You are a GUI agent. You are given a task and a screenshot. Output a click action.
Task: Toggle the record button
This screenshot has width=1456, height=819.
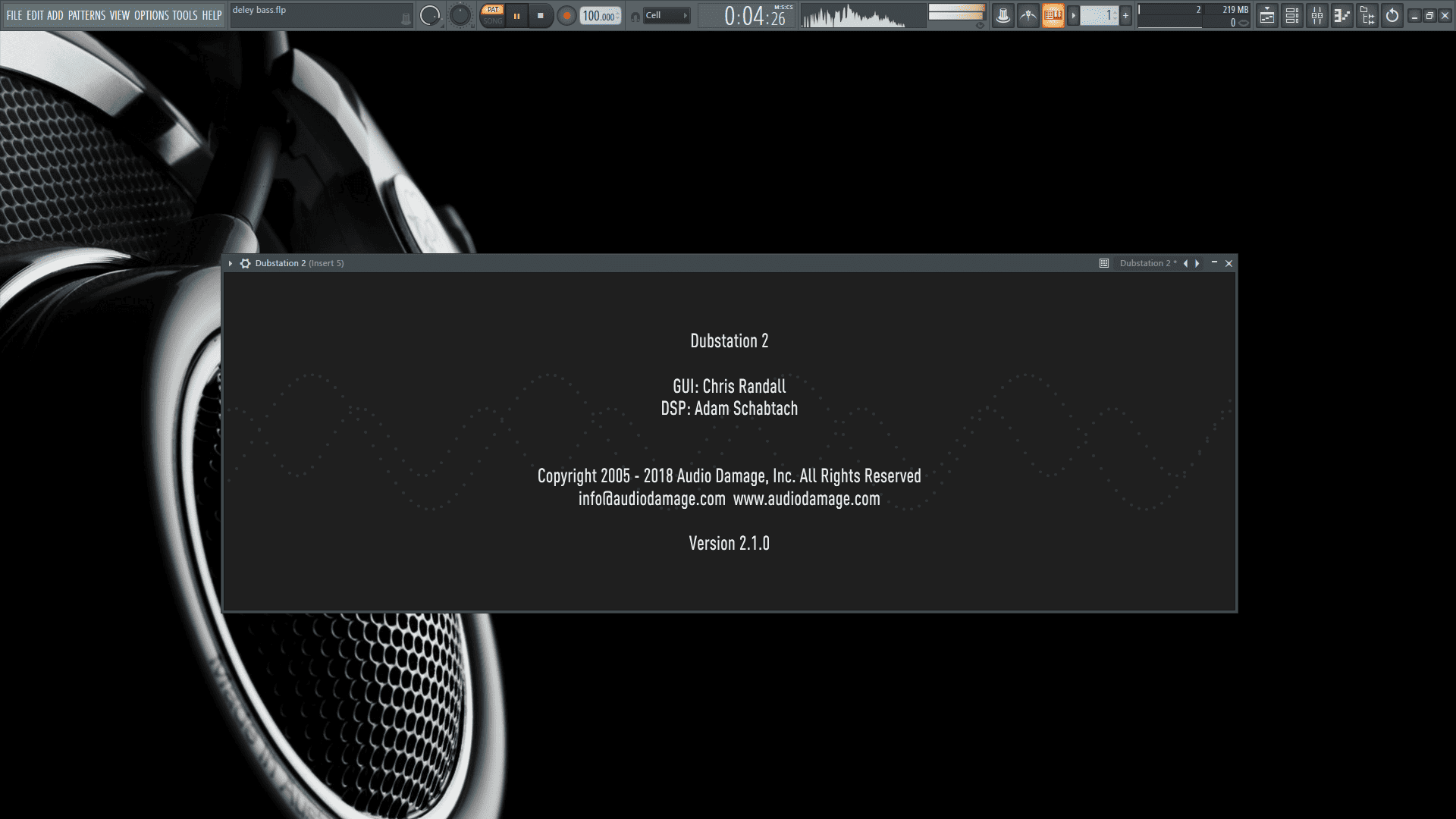(566, 15)
